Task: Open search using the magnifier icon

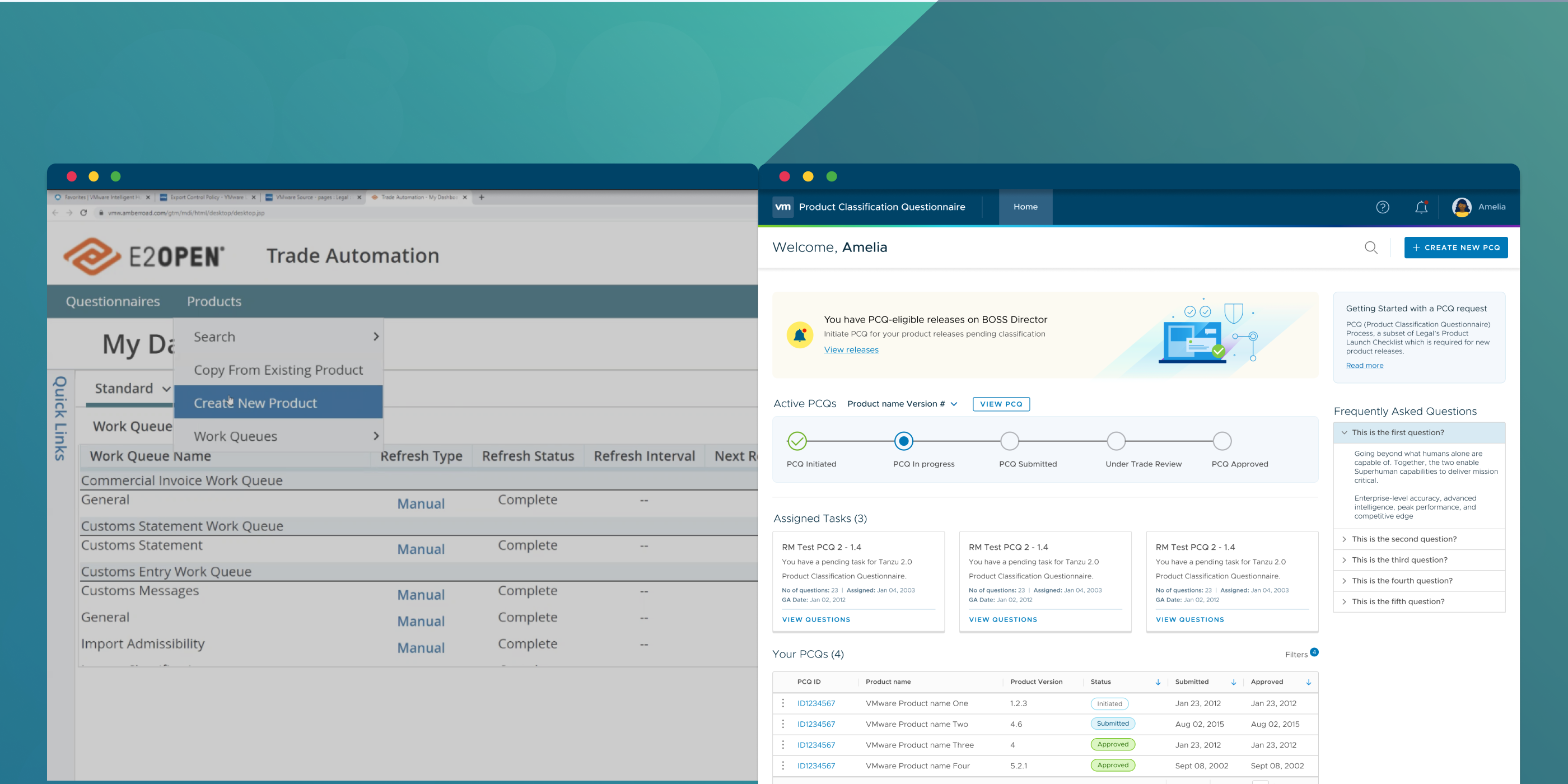Action: (1371, 247)
